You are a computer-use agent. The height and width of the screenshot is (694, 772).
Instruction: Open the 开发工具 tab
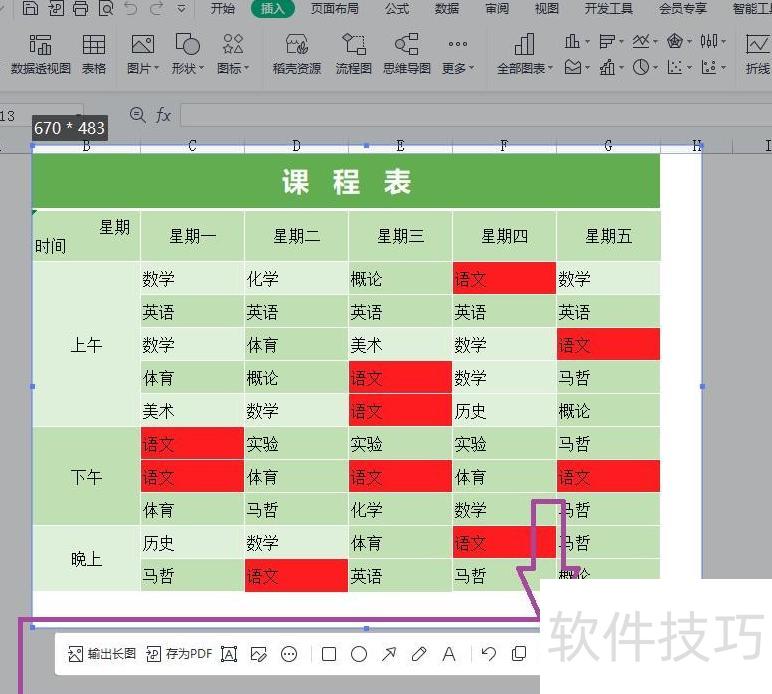(x=609, y=8)
